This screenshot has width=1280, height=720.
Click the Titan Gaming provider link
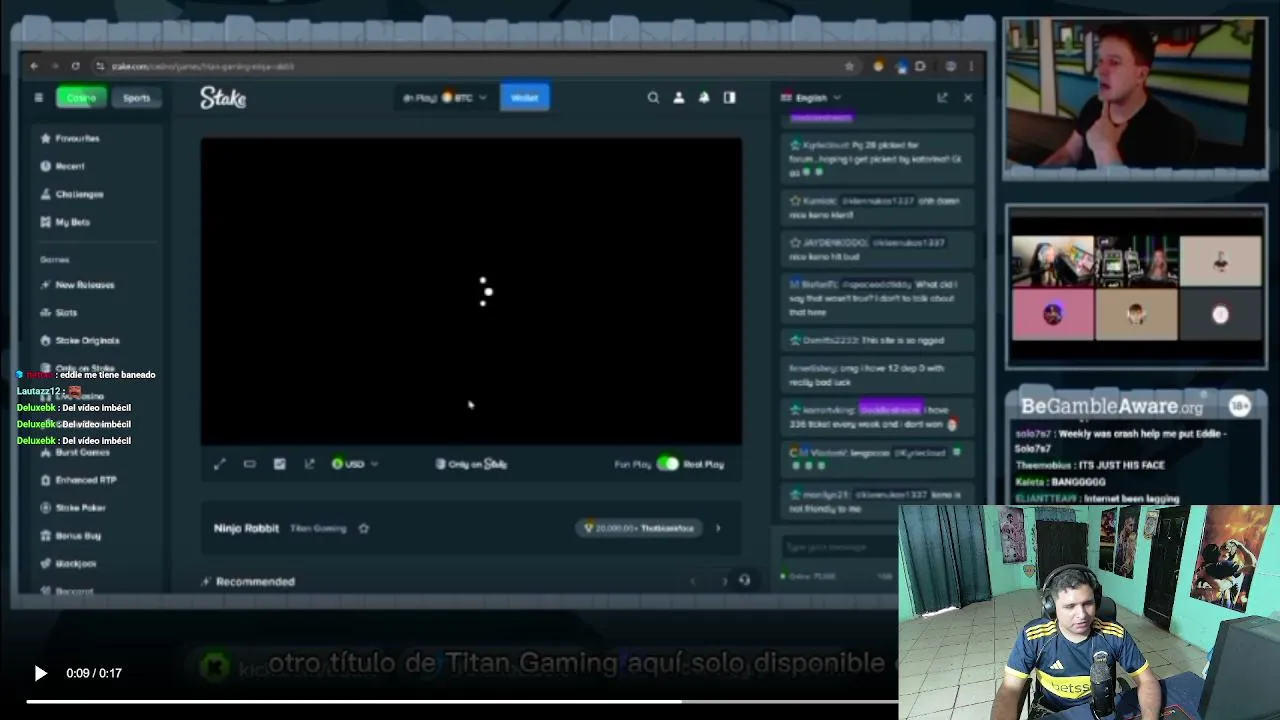(x=318, y=528)
